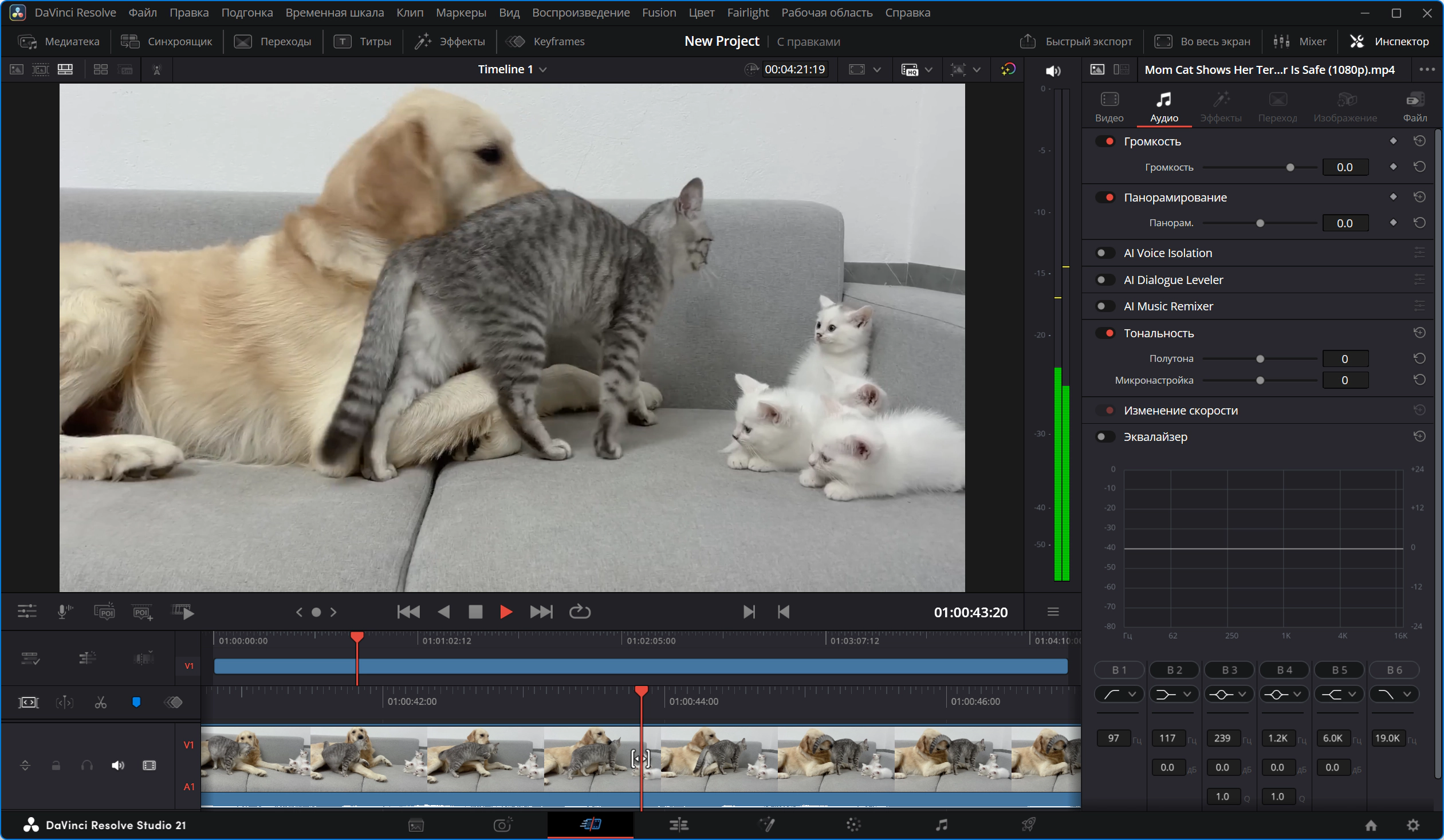Open the Файл menu

point(142,13)
